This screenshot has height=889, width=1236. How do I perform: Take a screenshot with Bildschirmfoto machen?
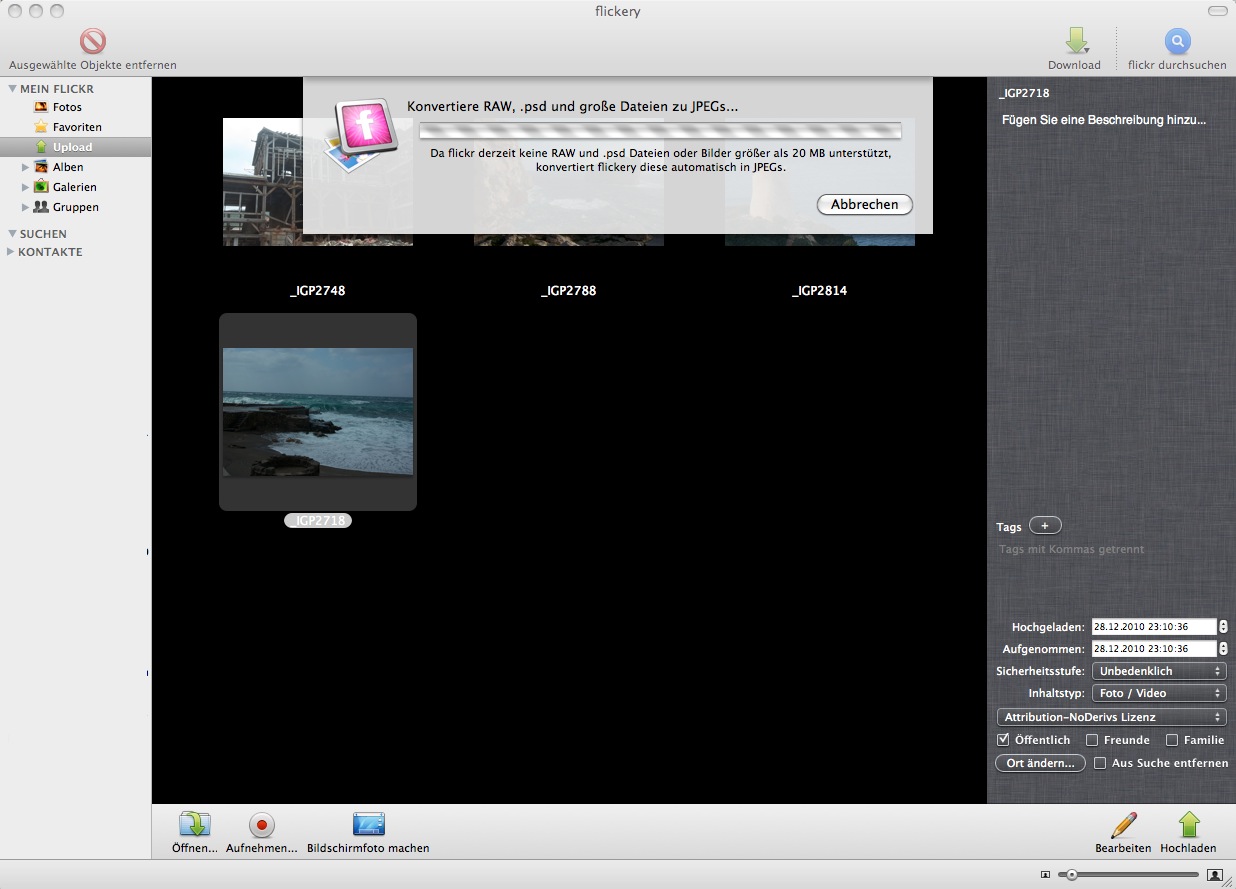click(x=368, y=825)
